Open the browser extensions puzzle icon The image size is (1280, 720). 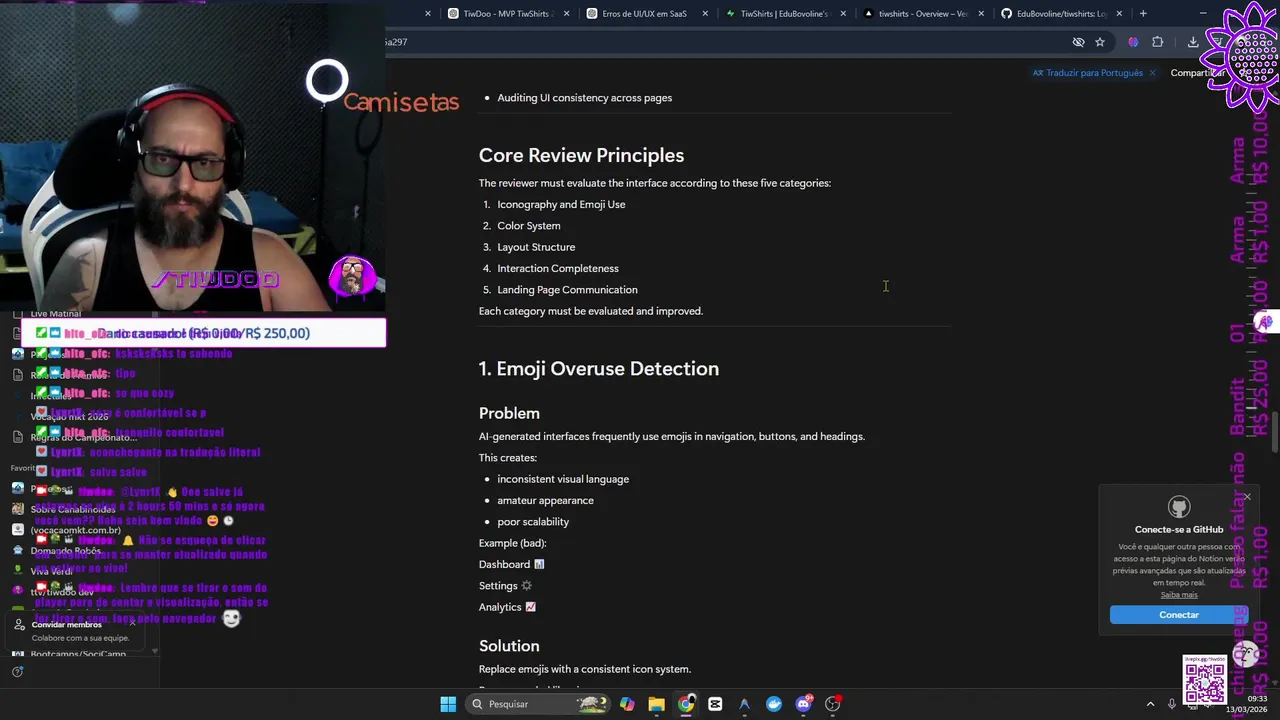[x=1157, y=42]
